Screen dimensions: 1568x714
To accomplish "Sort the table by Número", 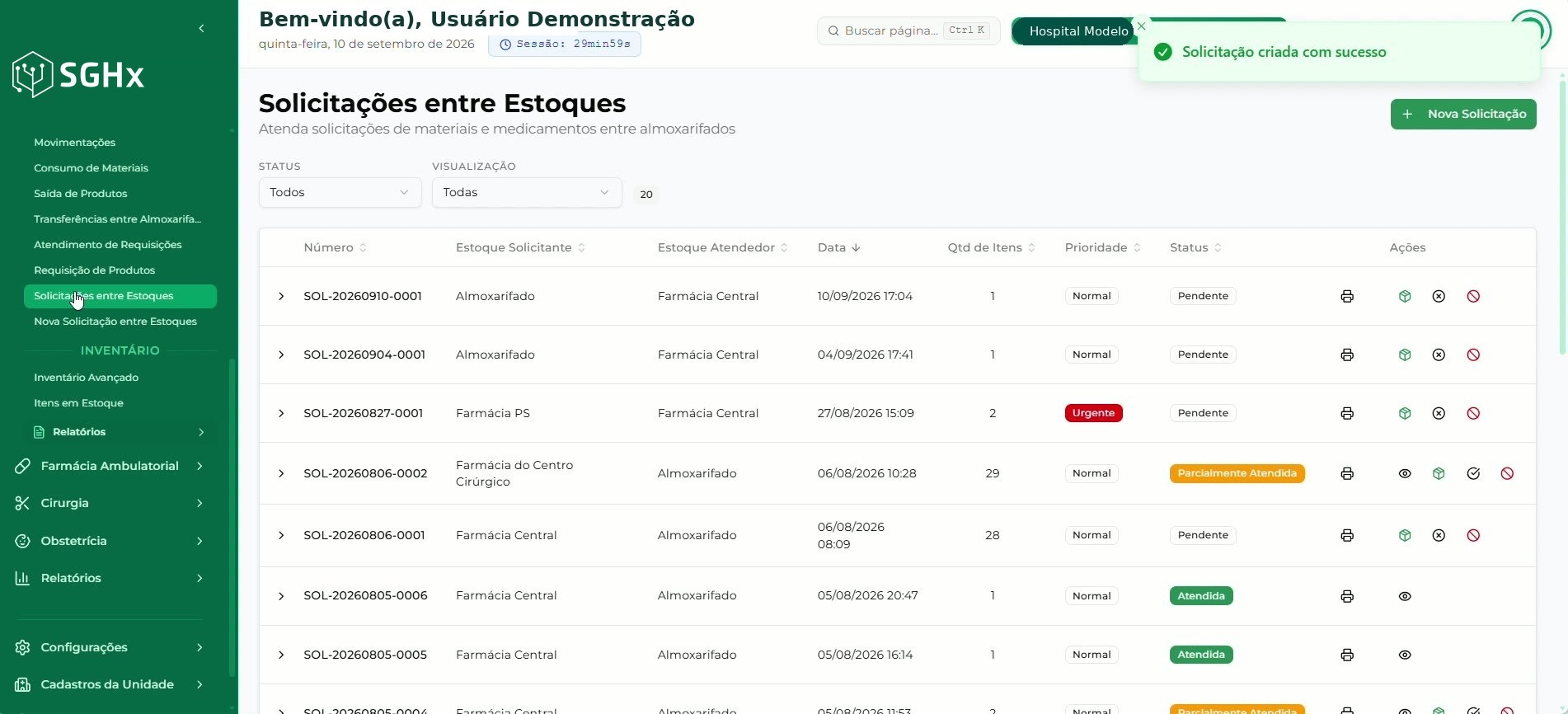I will [x=335, y=247].
